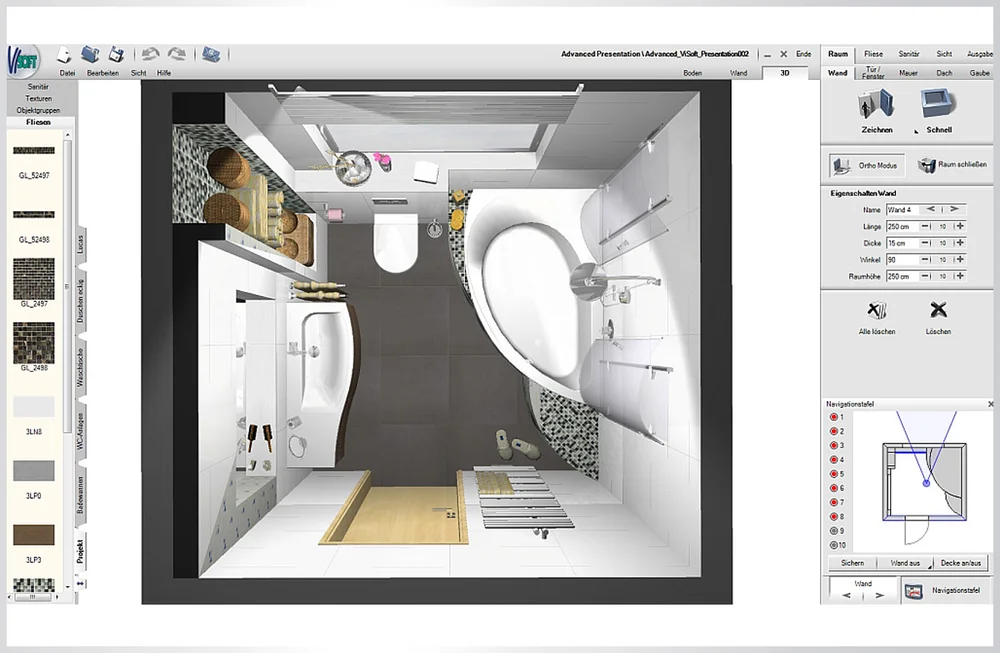
Task: Click the Decke an/aus button
Action: pyautogui.click(x=961, y=563)
